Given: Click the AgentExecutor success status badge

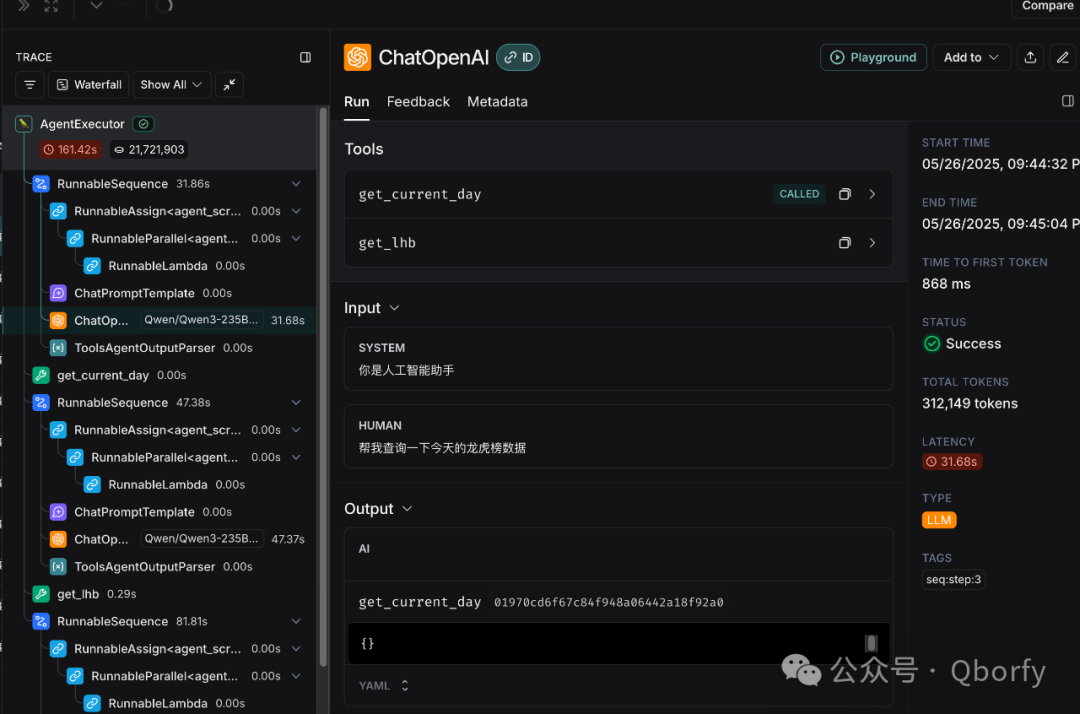Looking at the screenshot, I should point(143,124).
